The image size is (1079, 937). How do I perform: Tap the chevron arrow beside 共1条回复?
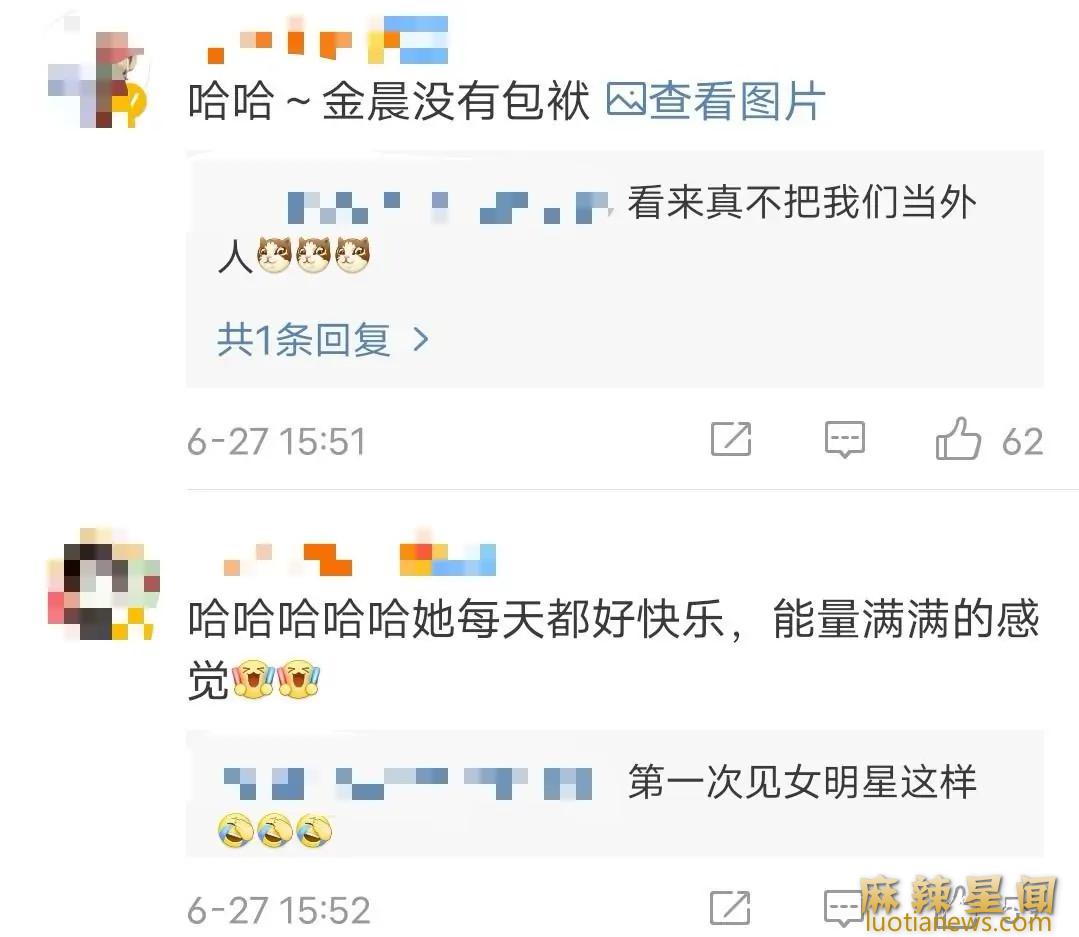click(x=420, y=339)
